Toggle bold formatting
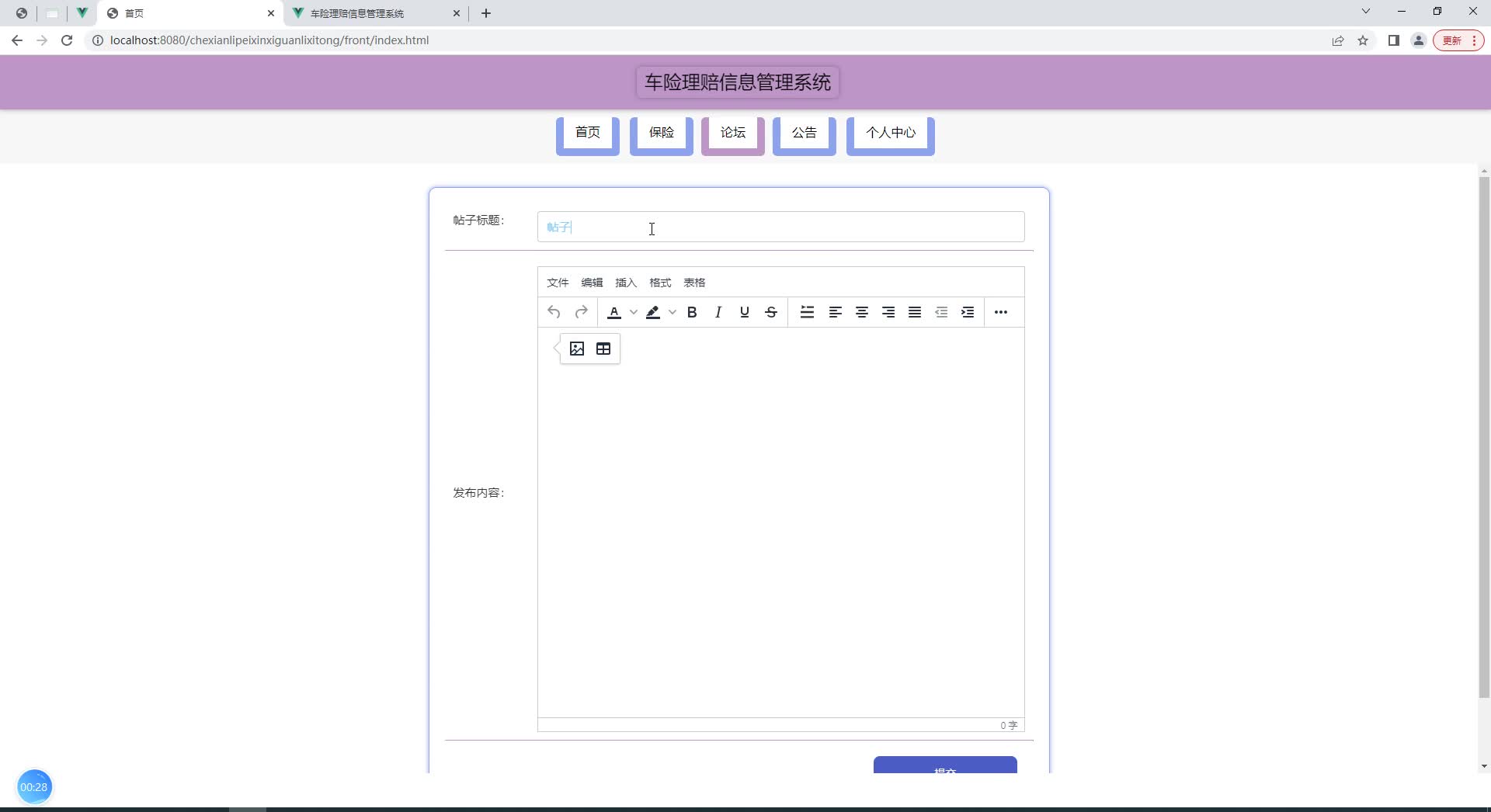The width and height of the screenshot is (1491, 812). tap(692, 312)
